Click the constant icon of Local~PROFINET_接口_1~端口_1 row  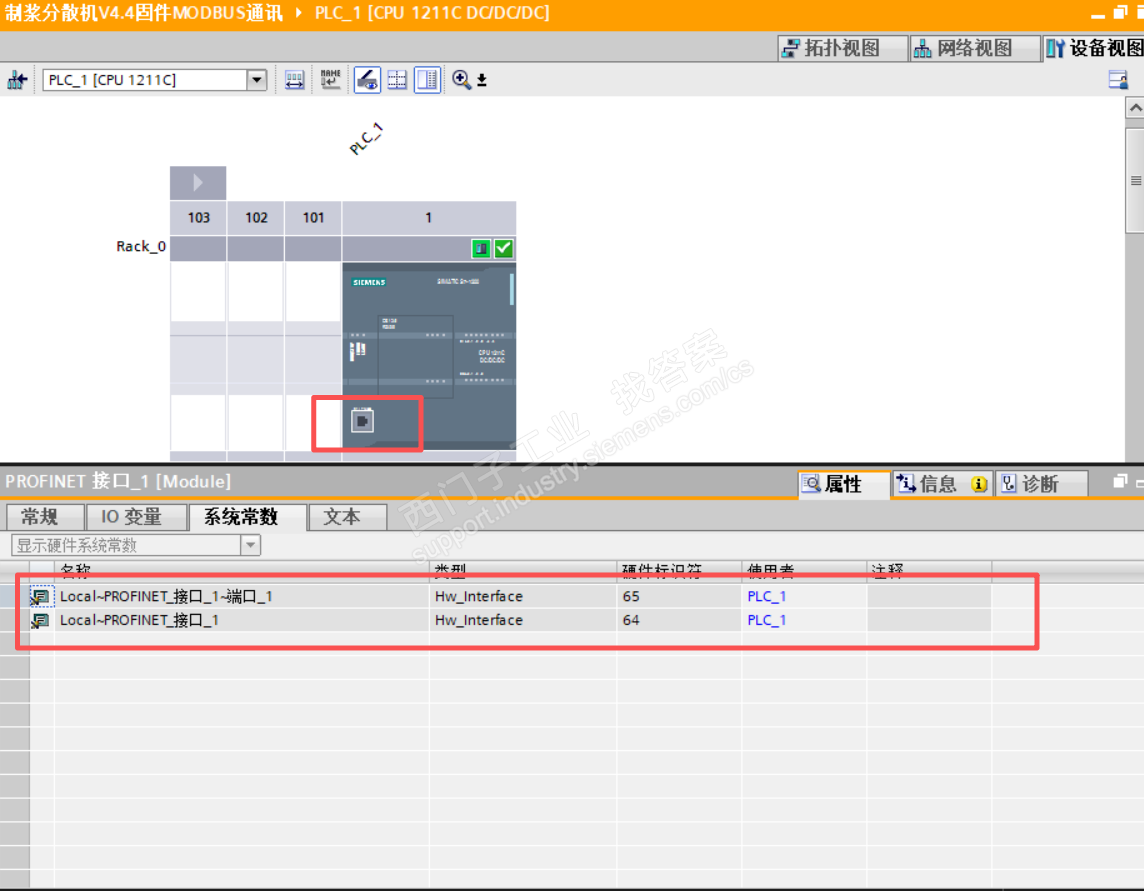41,597
